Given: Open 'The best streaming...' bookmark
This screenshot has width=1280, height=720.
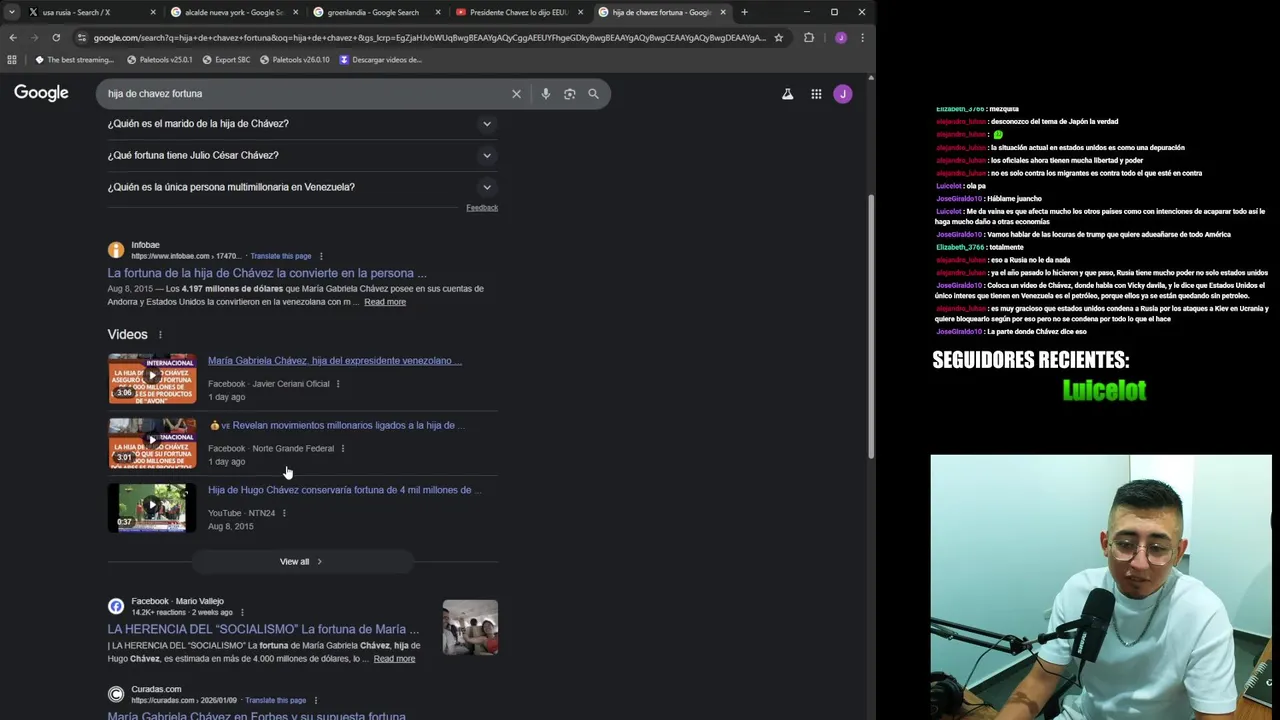Looking at the screenshot, I should [74, 60].
